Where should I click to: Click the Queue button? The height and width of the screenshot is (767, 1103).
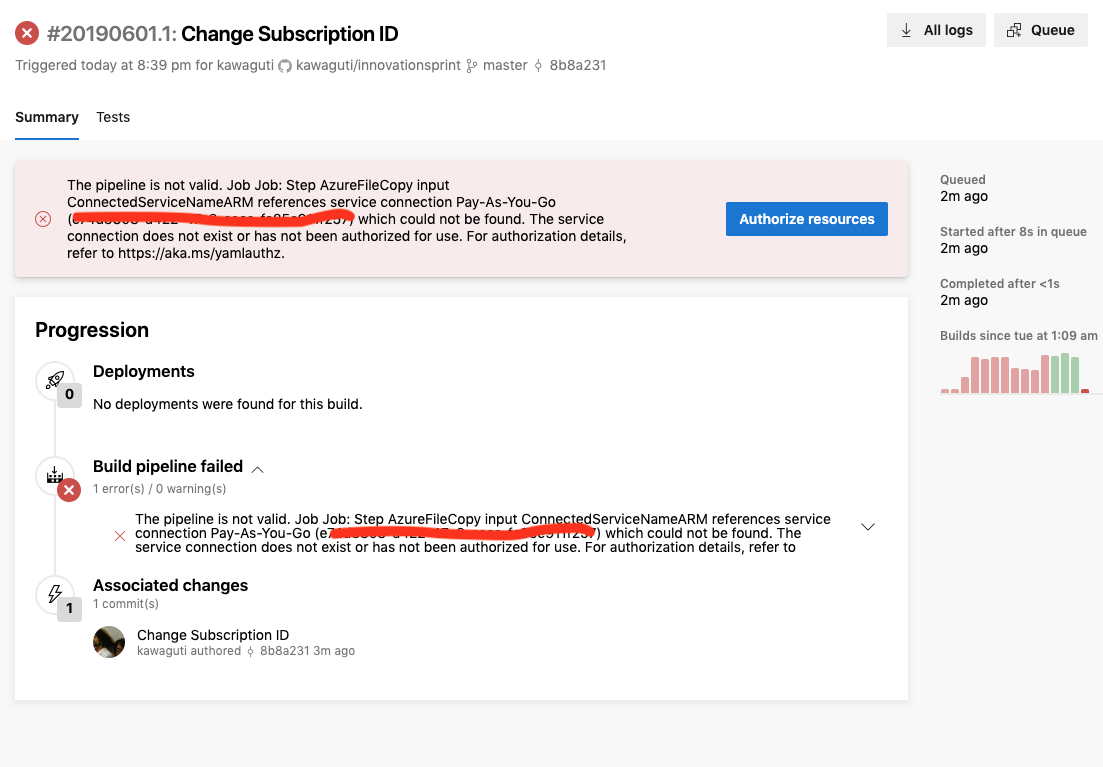tap(1040, 30)
